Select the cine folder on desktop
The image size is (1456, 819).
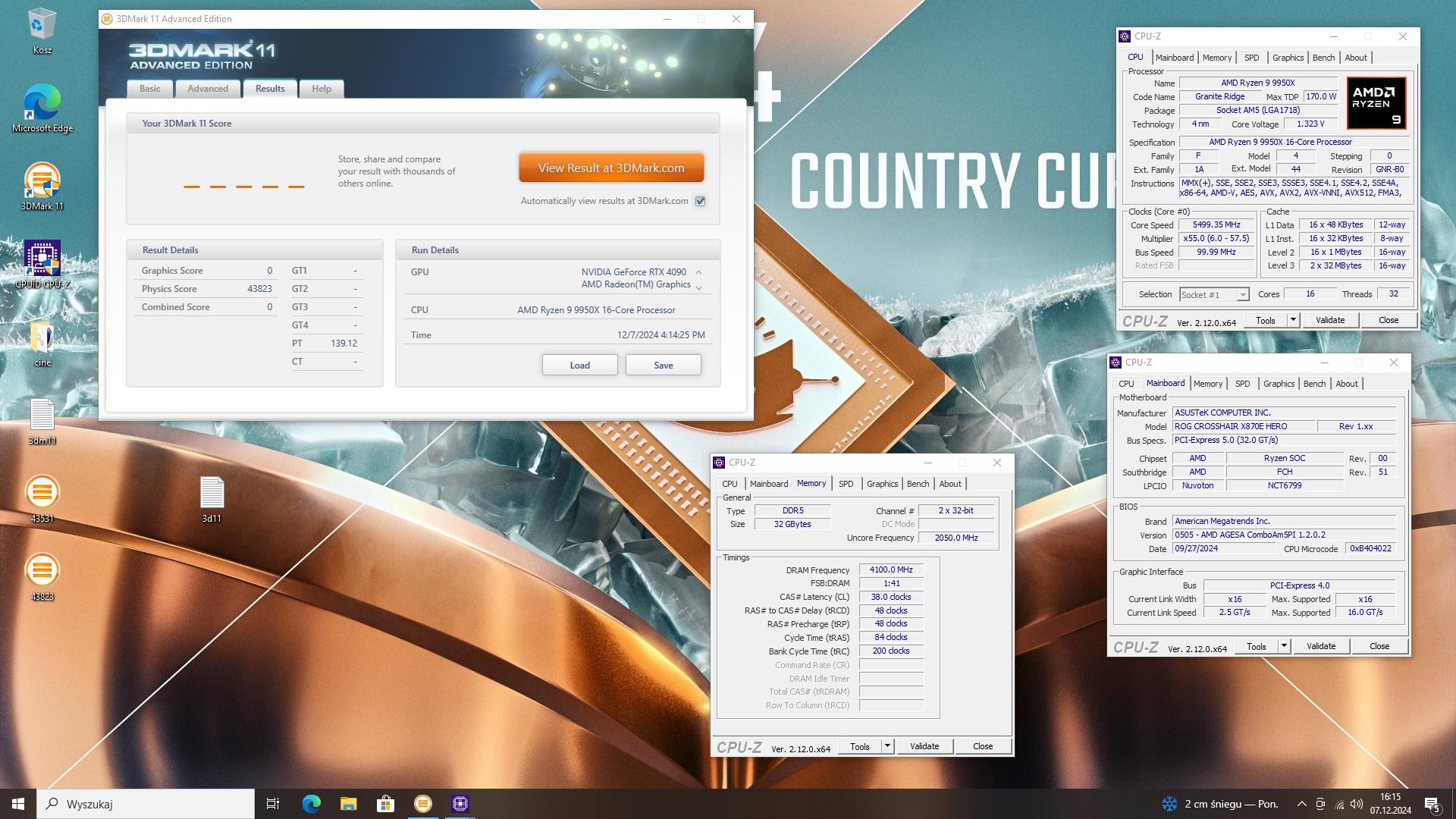tap(42, 343)
